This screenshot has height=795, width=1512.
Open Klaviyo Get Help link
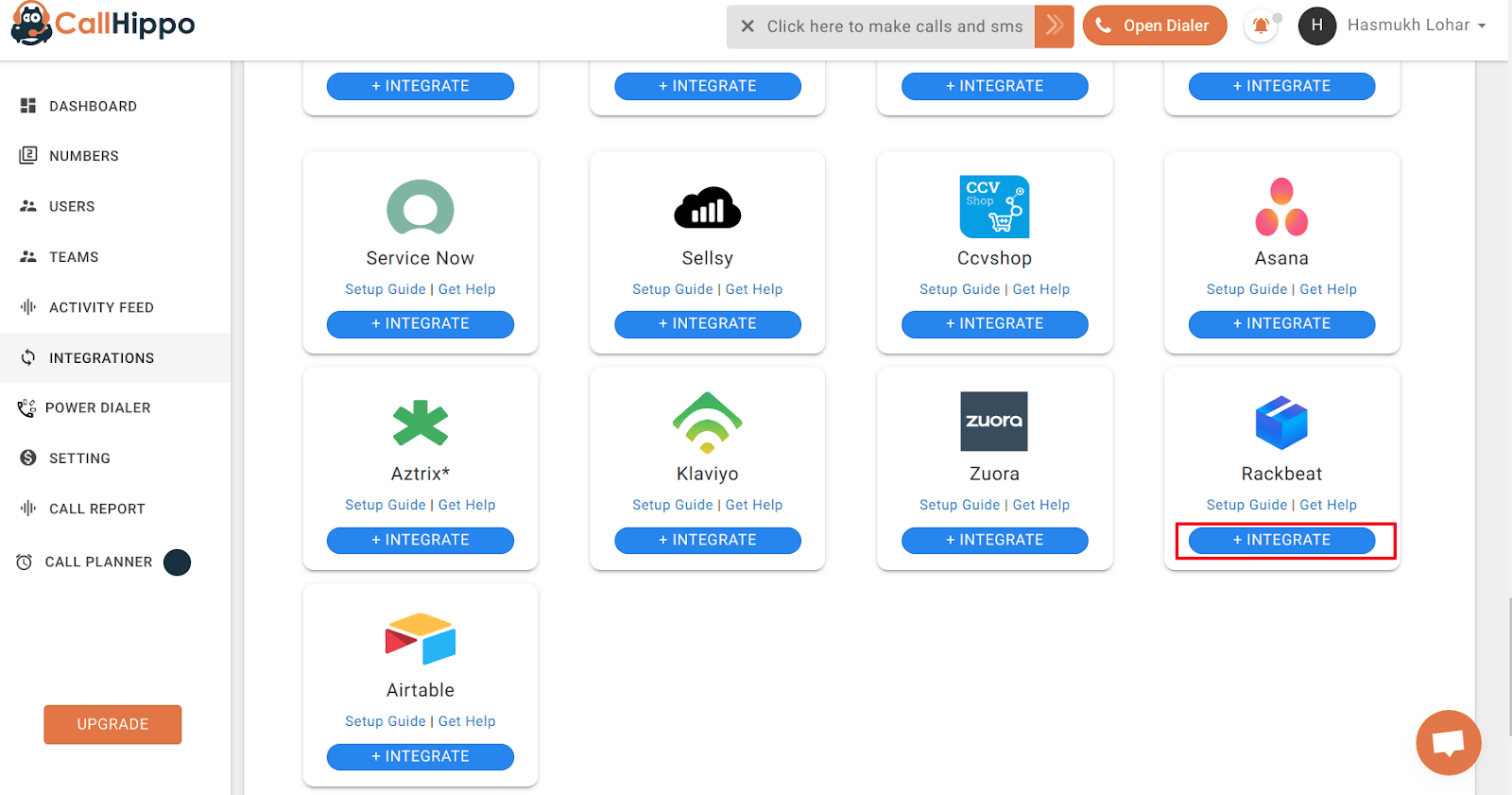pos(754,505)
